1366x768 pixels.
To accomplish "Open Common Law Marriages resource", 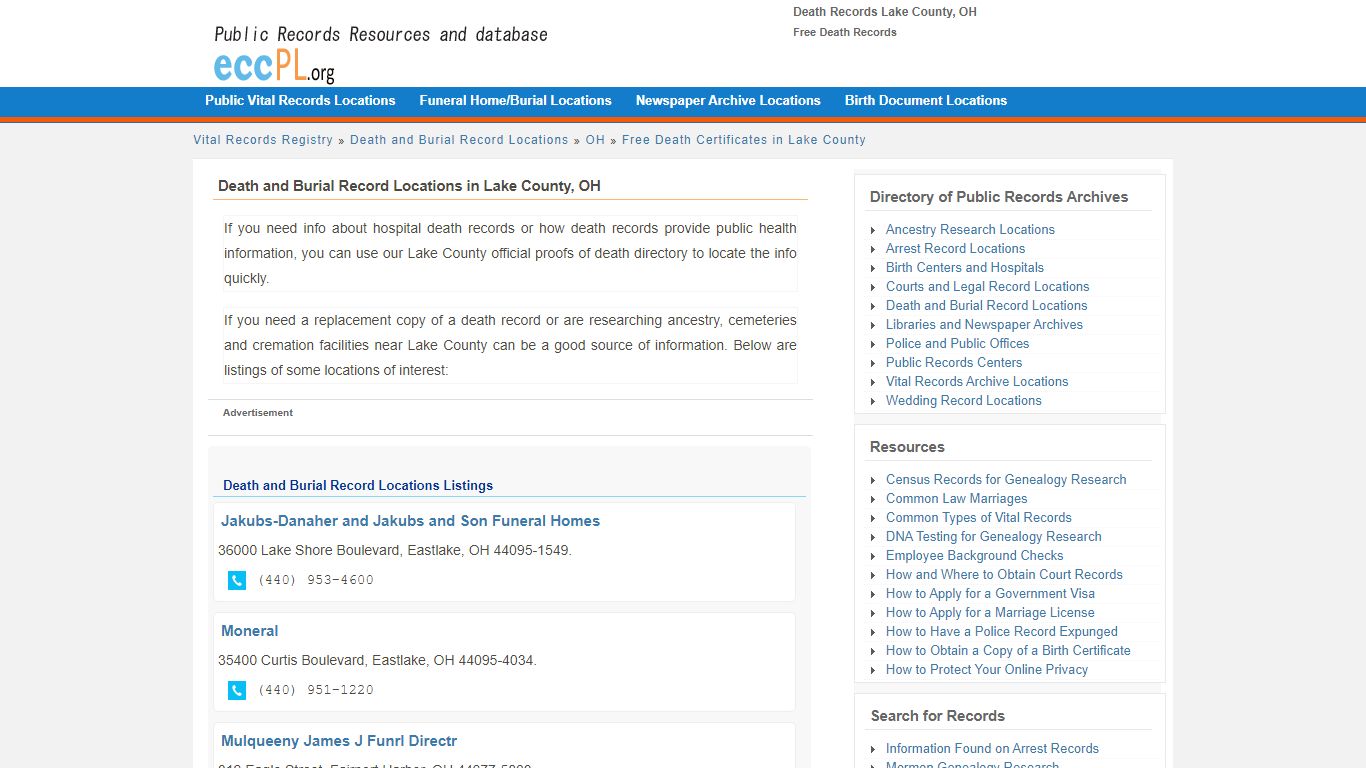I will point(956,498).
